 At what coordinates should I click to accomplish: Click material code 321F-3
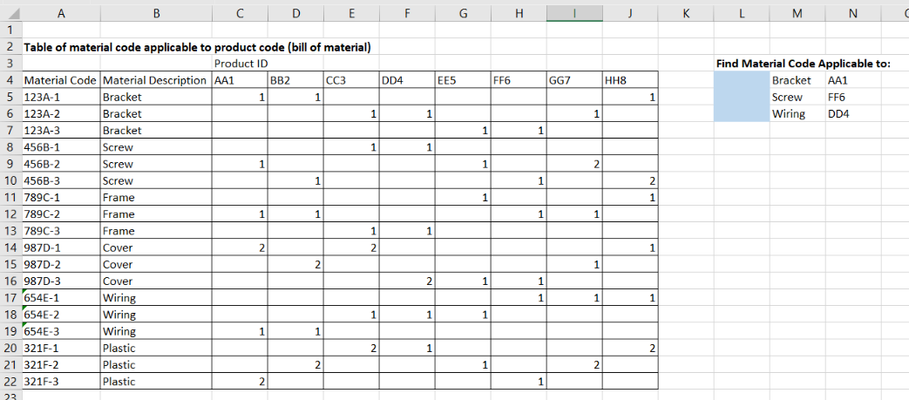tap(61, 381)
